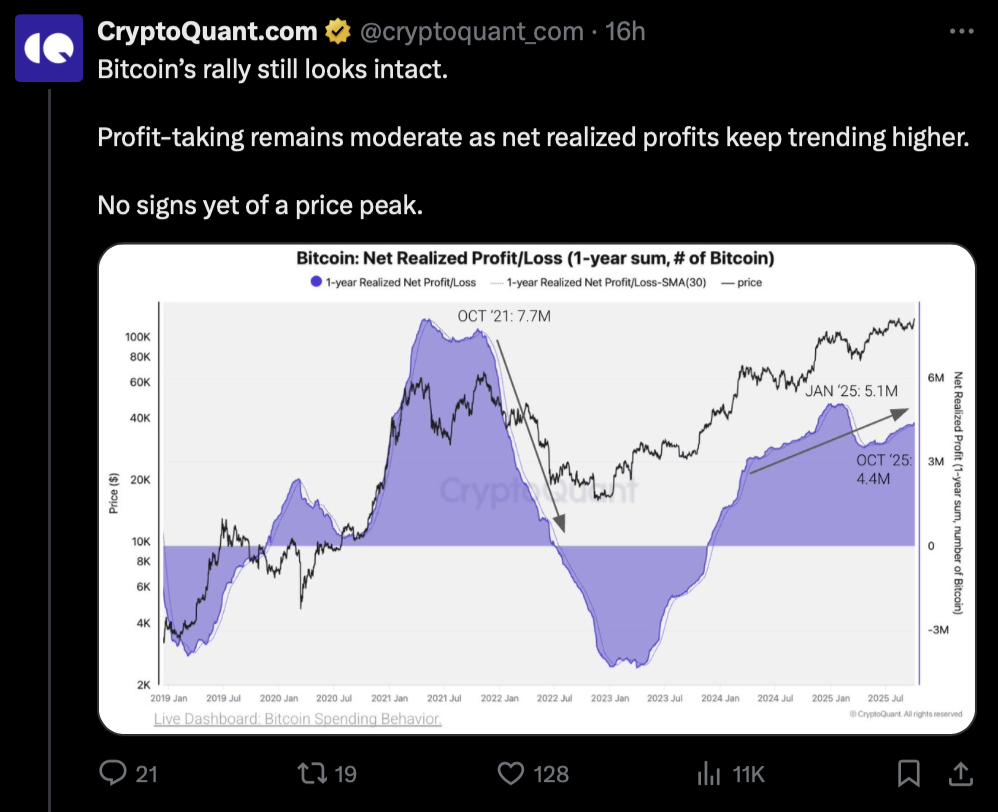The height and width of the screenshot is (812, 998).
Task: Click the purple Realized Net Profit/Loss legend dot
Action: pos(315,283)
